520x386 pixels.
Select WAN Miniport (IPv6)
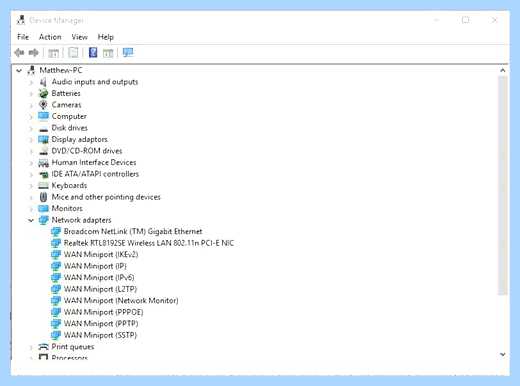[99, 277]
